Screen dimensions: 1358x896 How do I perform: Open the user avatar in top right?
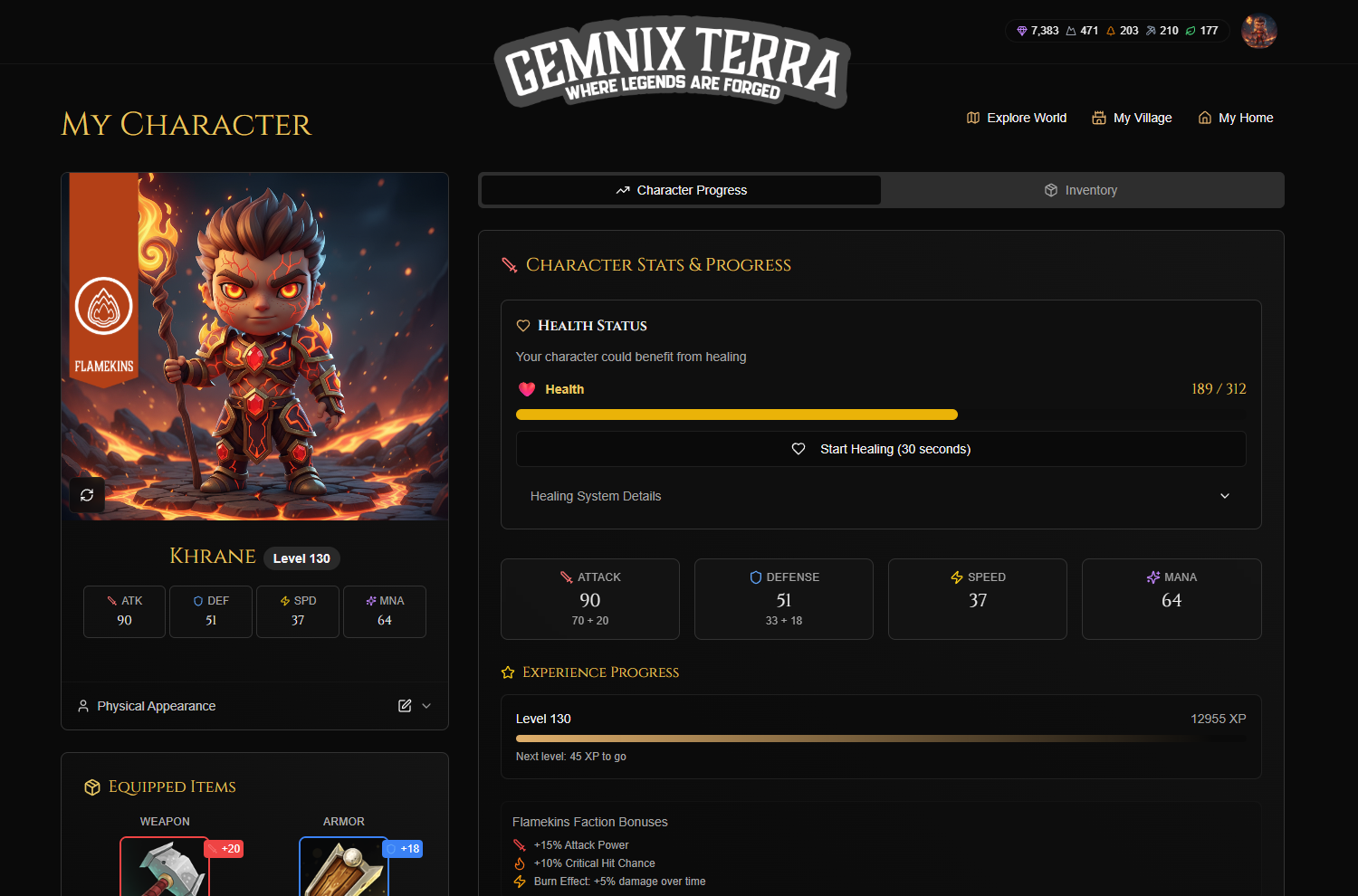click(x=1258, y=31)
